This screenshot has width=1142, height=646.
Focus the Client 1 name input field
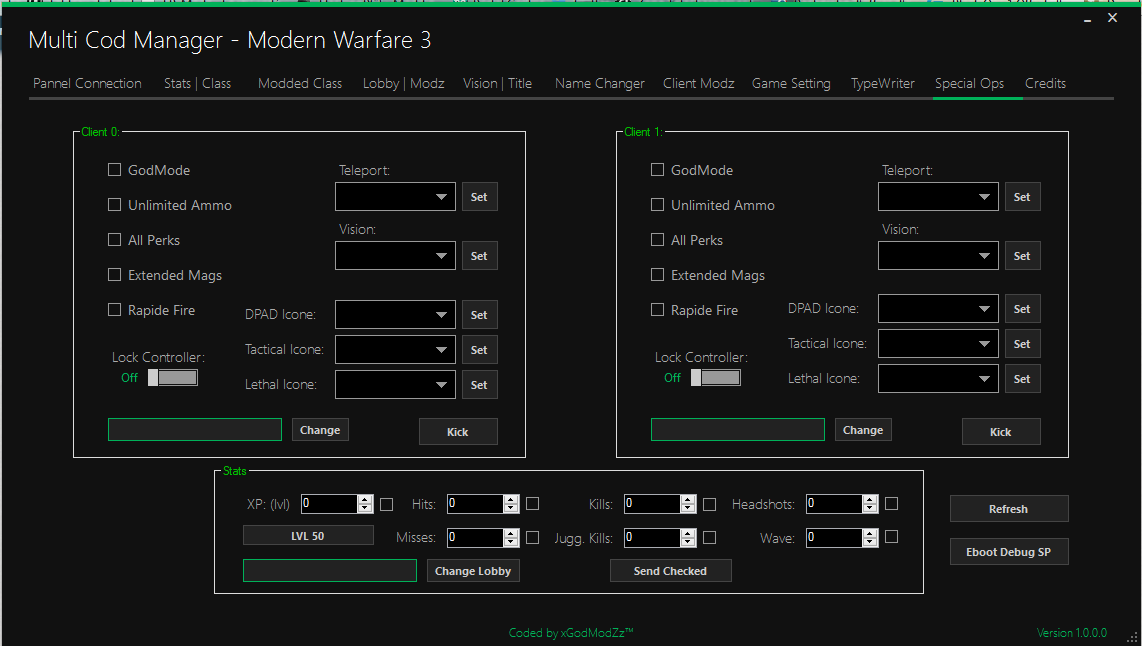coord(738,430)
